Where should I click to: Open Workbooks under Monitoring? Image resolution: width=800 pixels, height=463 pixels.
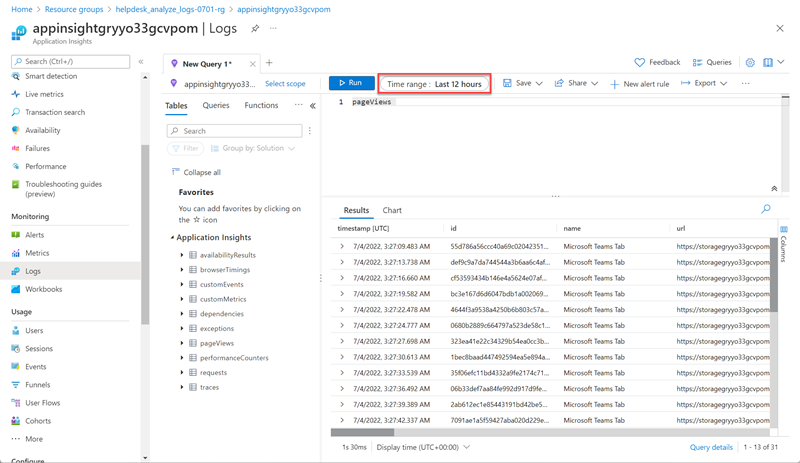coord(44,289)
